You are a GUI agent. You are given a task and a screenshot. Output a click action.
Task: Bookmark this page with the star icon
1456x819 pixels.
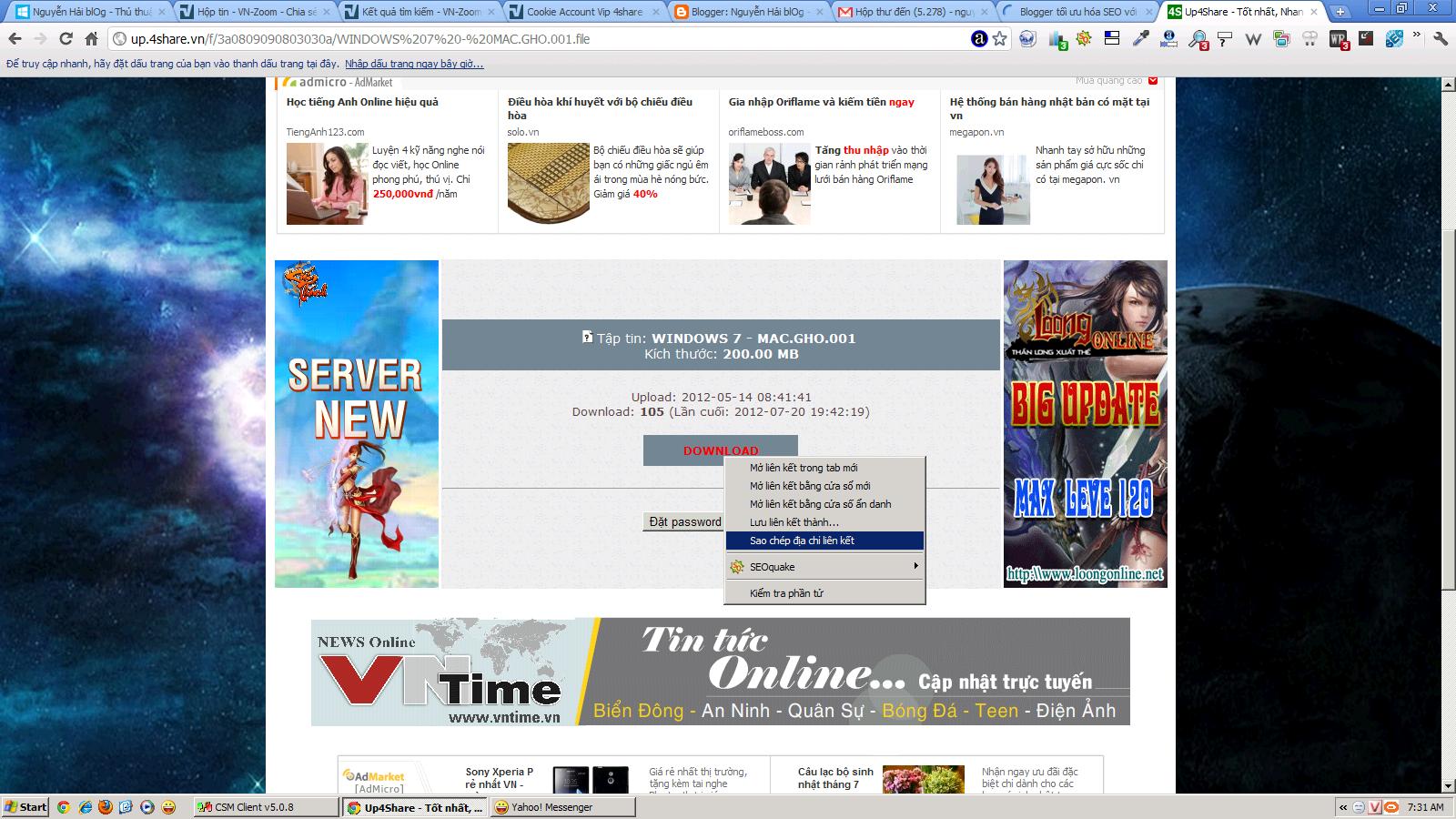tap(1000, 39)
